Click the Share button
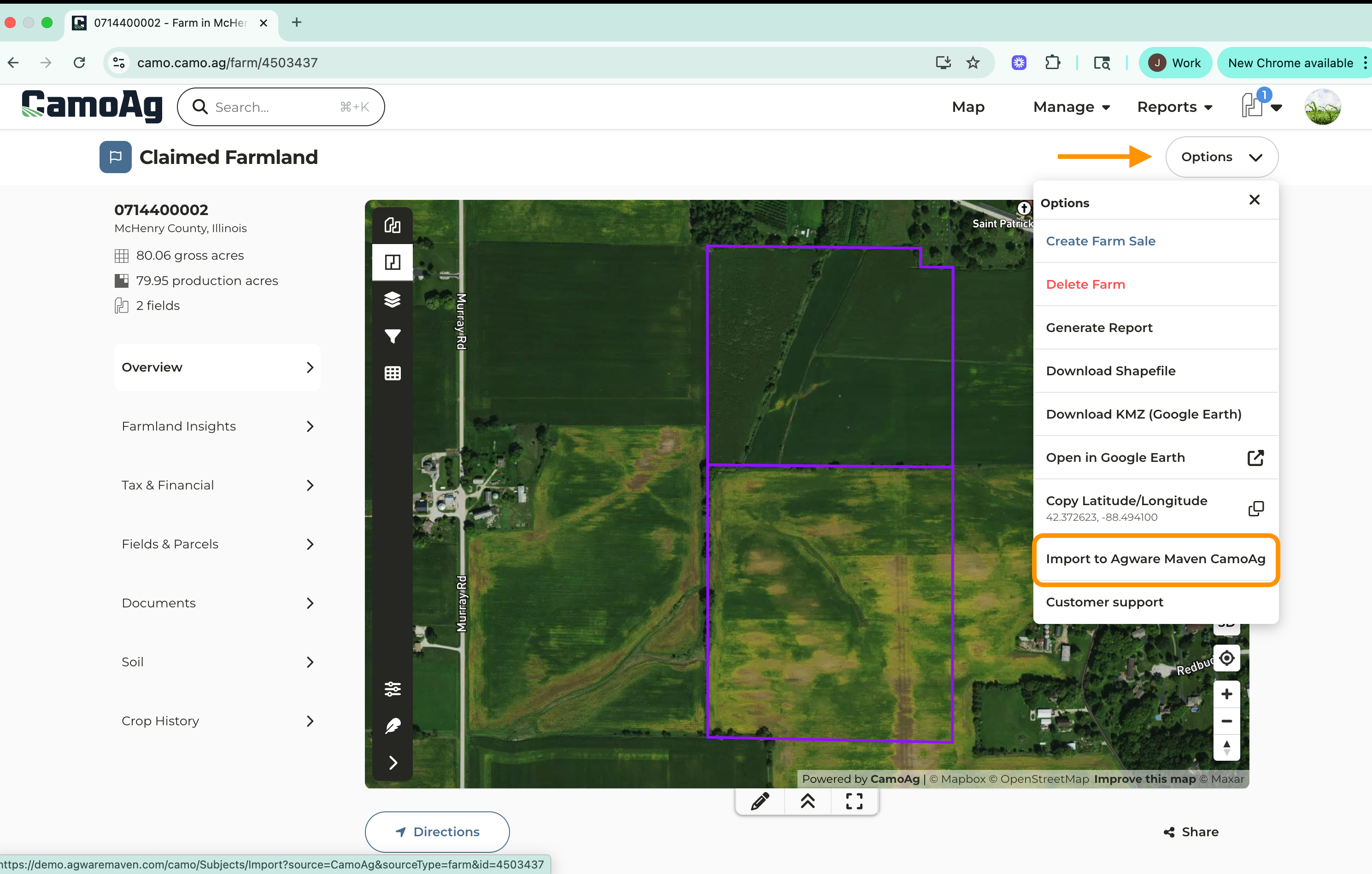 [x=1191, y=832]
